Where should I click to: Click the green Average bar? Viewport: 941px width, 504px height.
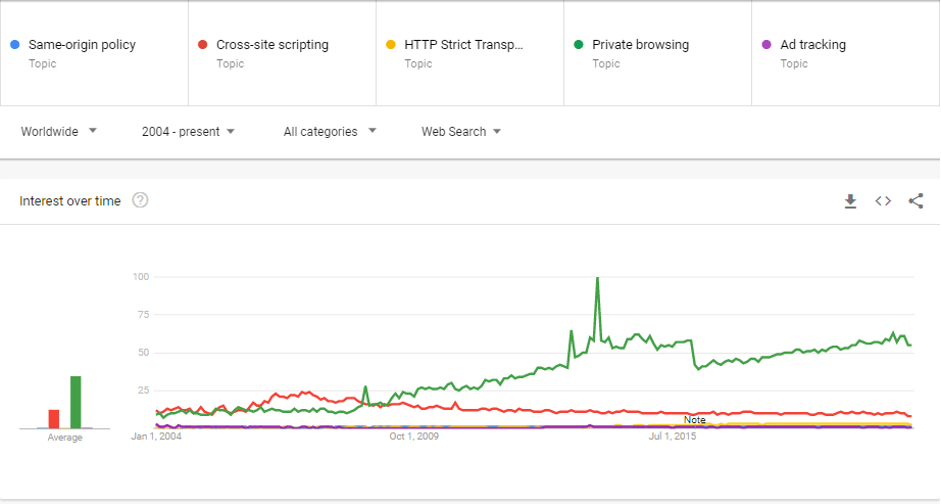[x=75, y=402]
